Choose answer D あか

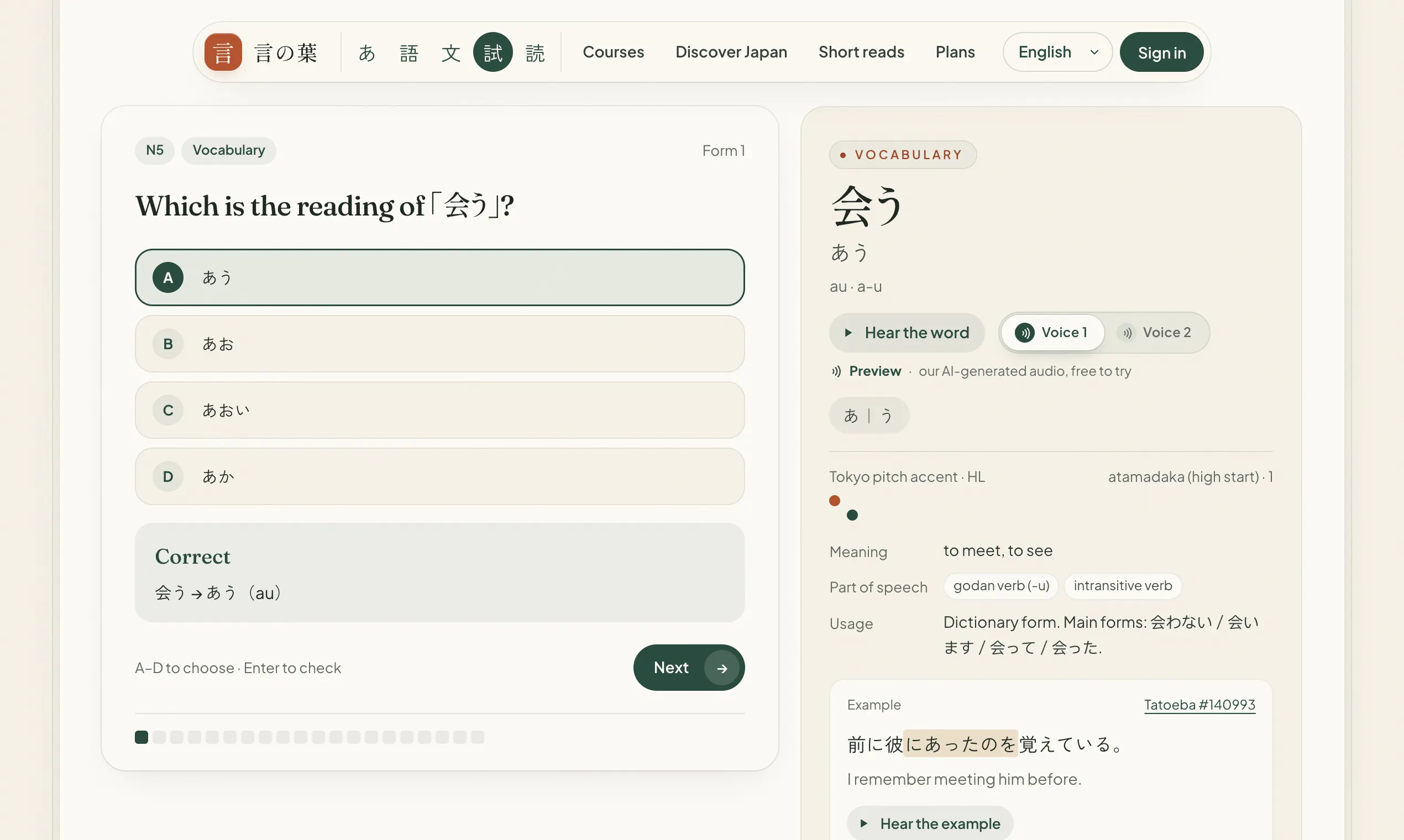click(439, 476)
